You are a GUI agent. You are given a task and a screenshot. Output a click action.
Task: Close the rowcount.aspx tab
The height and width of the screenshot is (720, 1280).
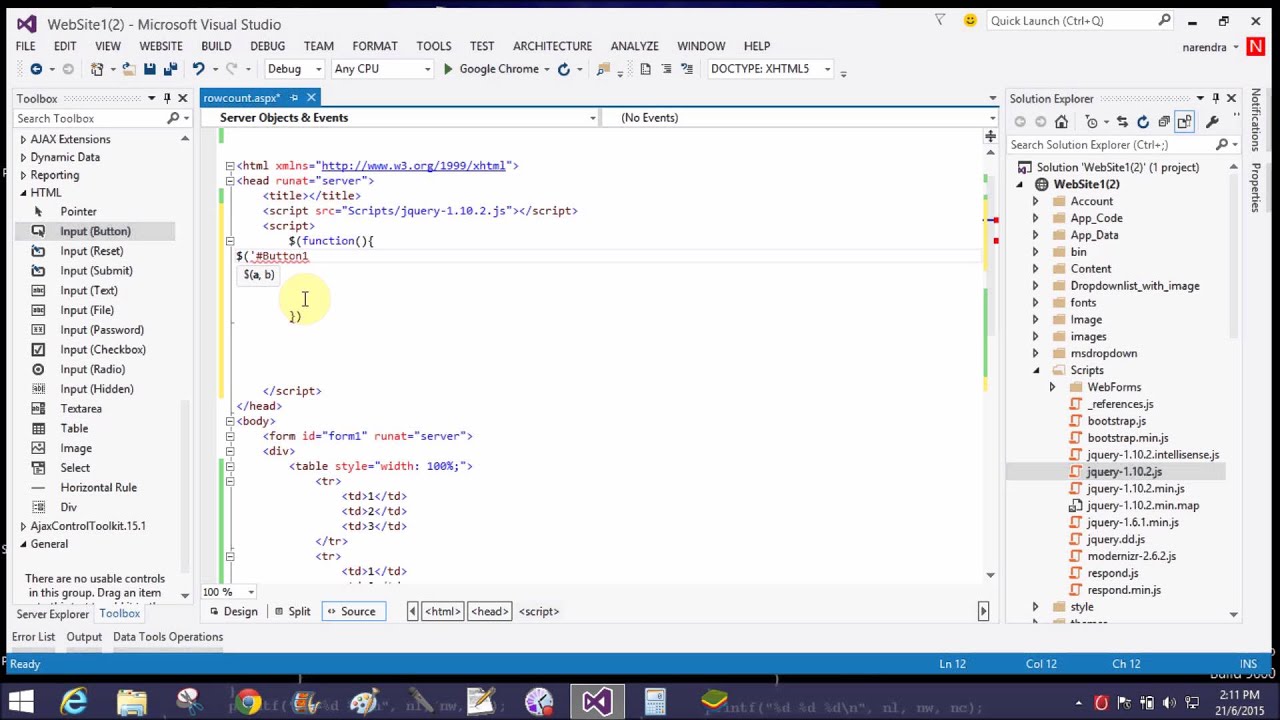[x=311, y=98]
